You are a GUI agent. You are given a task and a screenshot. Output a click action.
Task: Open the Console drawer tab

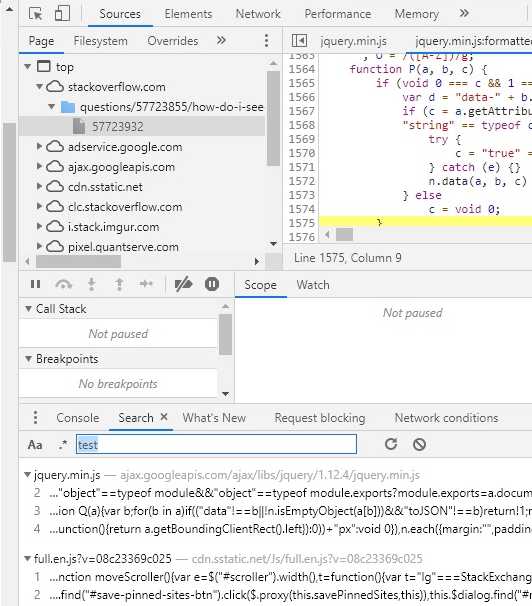tap(78, 418)
